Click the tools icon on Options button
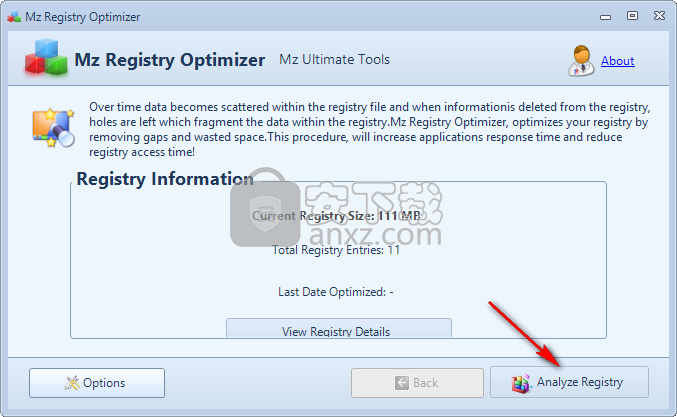677x417 pixels. point(72,383)
